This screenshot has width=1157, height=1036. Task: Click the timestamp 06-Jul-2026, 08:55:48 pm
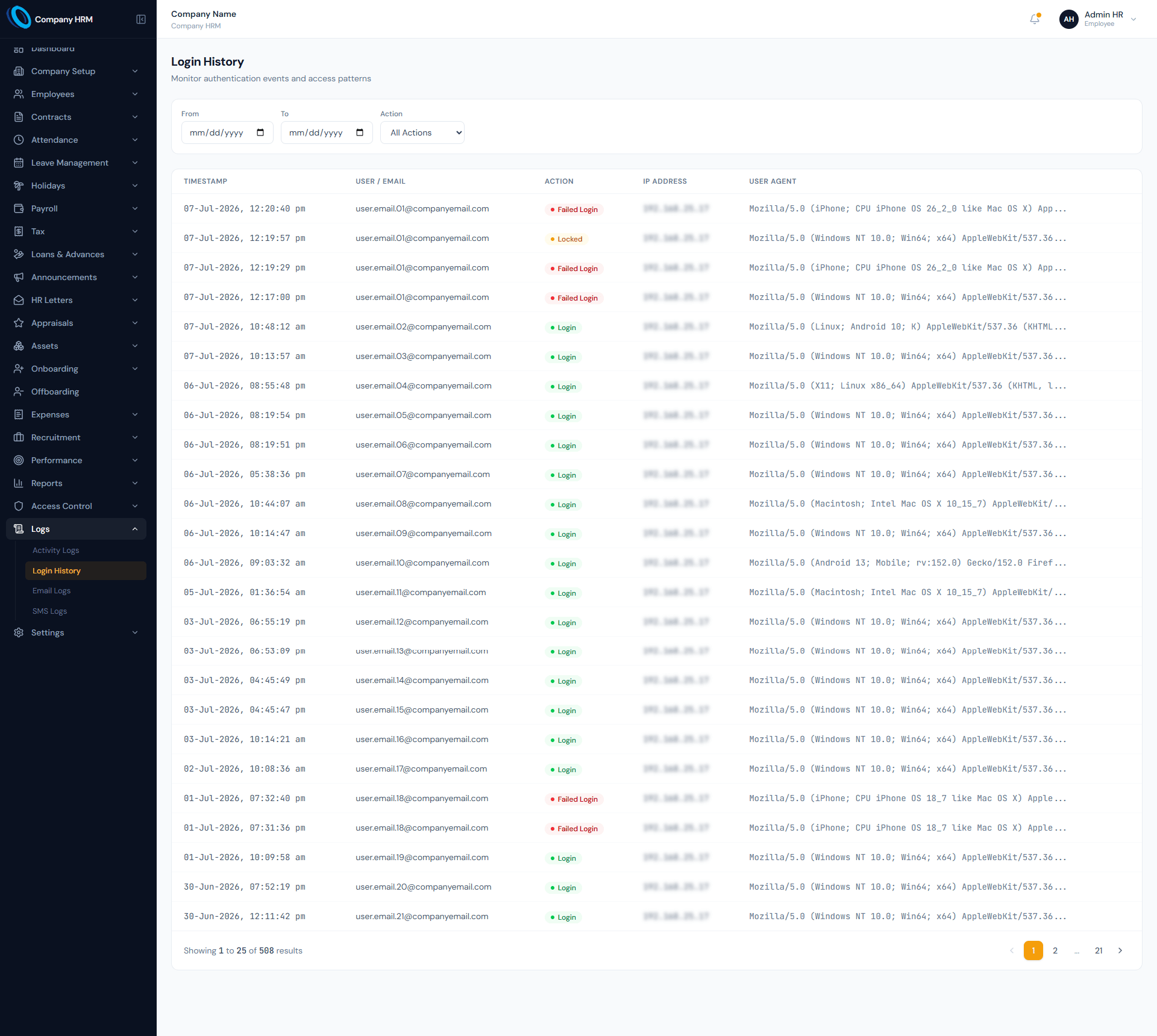click(245, 386)
